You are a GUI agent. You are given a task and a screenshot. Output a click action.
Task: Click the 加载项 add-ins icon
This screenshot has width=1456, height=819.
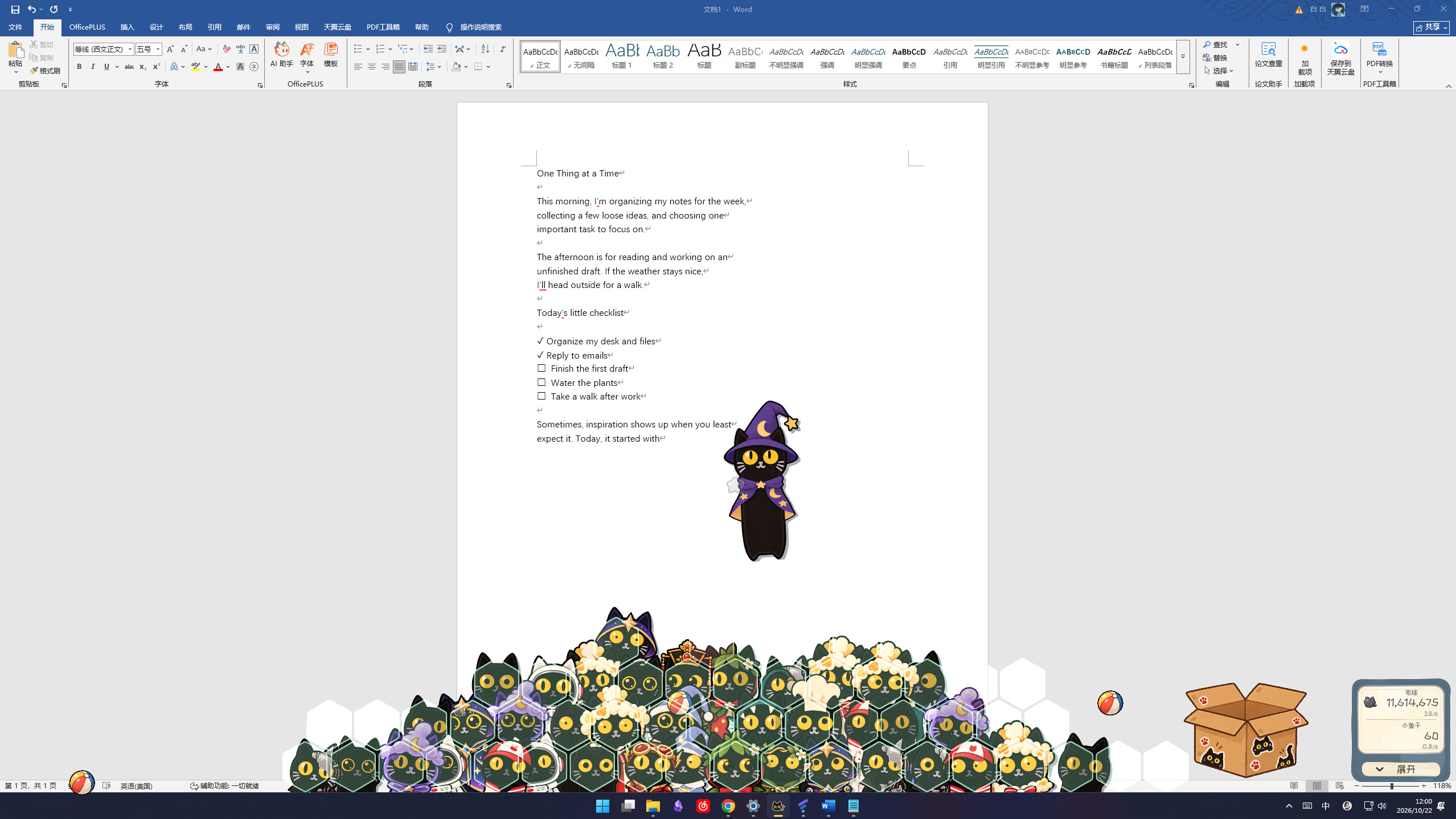pyautogui.click(x=1305, y=58)
